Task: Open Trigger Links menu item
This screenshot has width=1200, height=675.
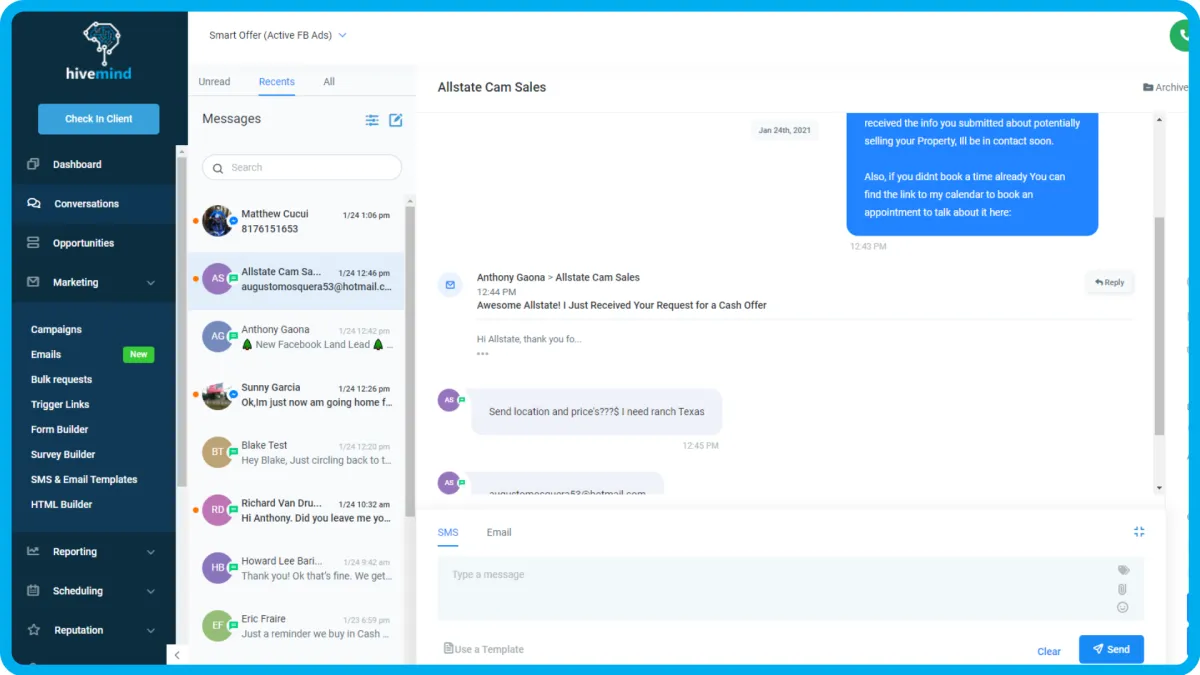Action: point(60,404)
